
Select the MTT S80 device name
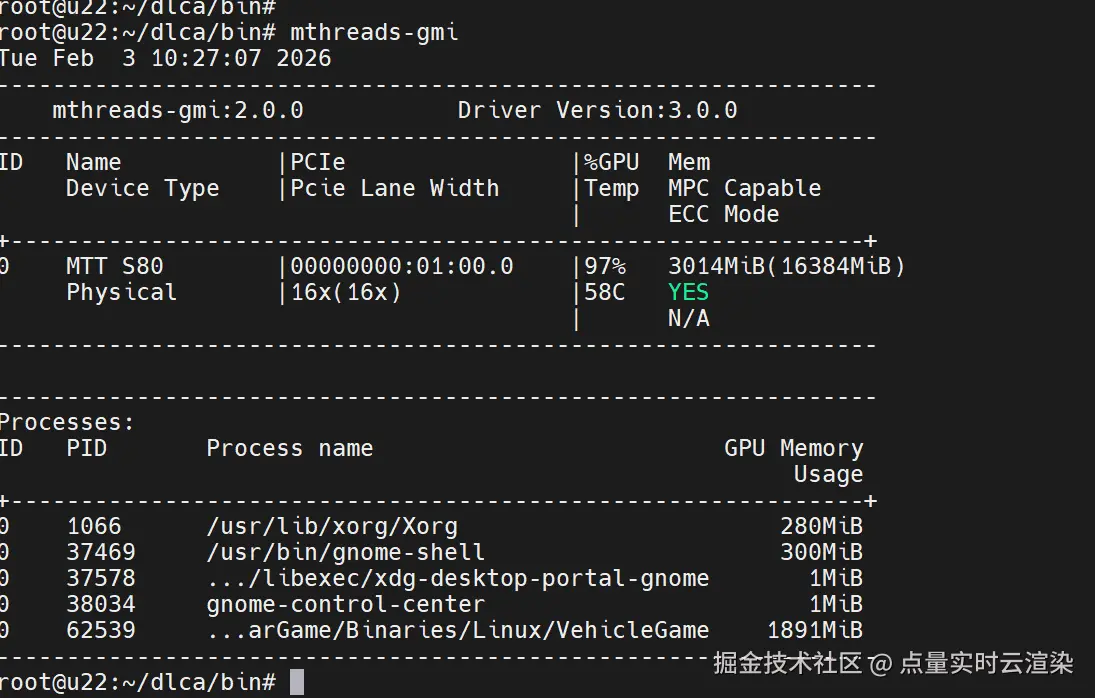point(114,266)
